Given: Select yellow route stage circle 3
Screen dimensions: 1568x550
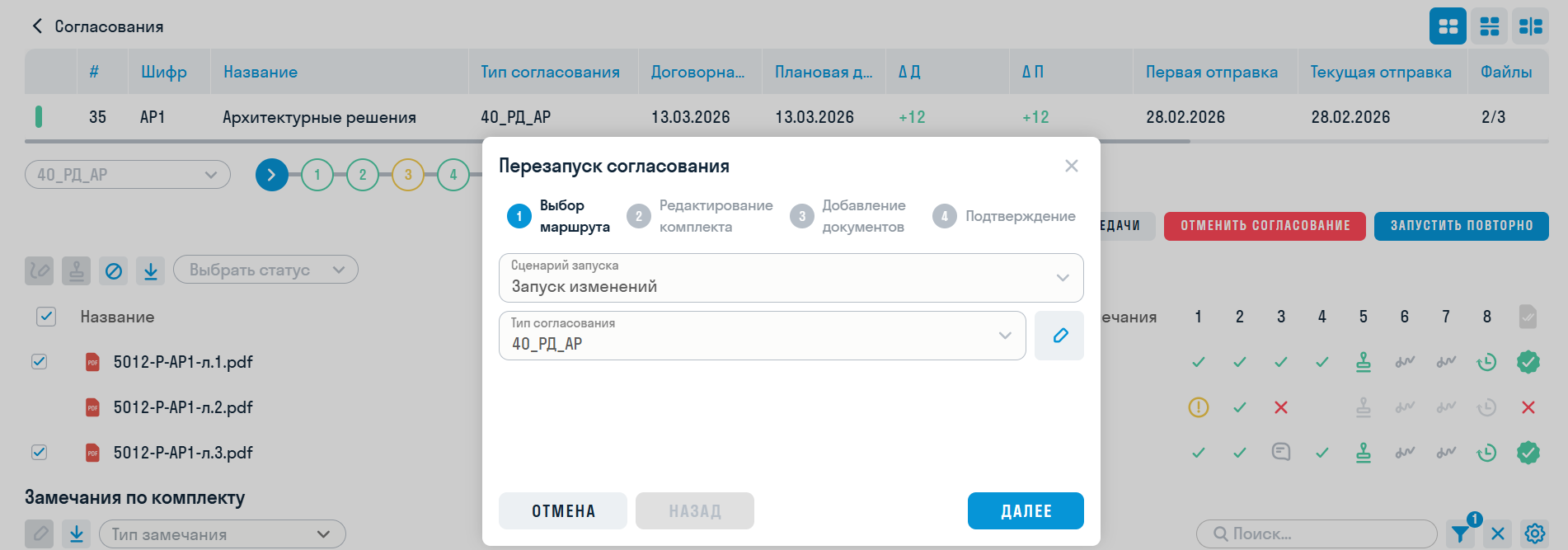Looking at the screenshot, I should [x=408, y=175].
